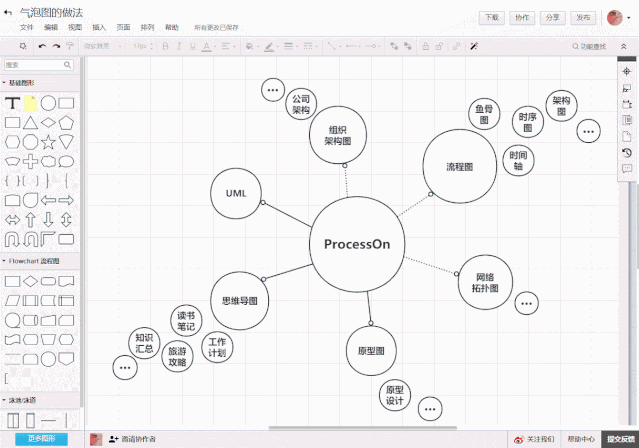Select the Text T shape

[x=13, y=103]
